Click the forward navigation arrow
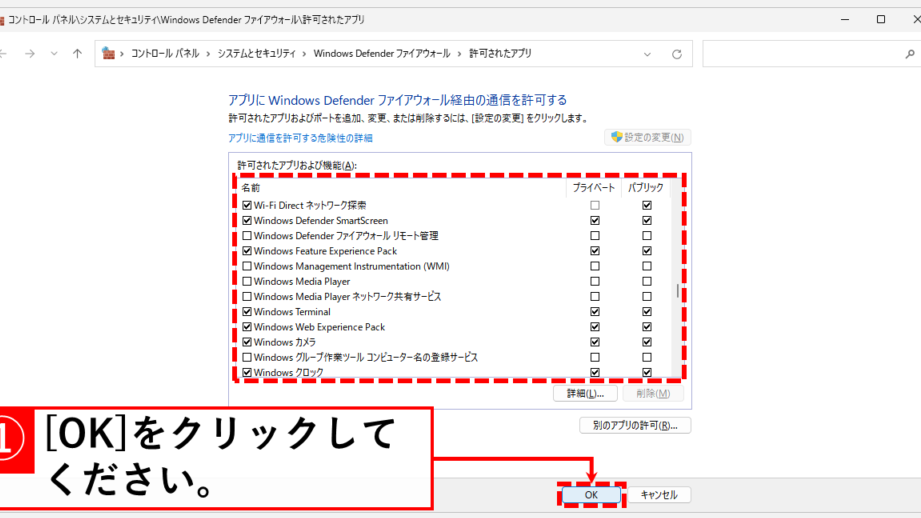This screenshot has height=518, width=921. point(29,54)
